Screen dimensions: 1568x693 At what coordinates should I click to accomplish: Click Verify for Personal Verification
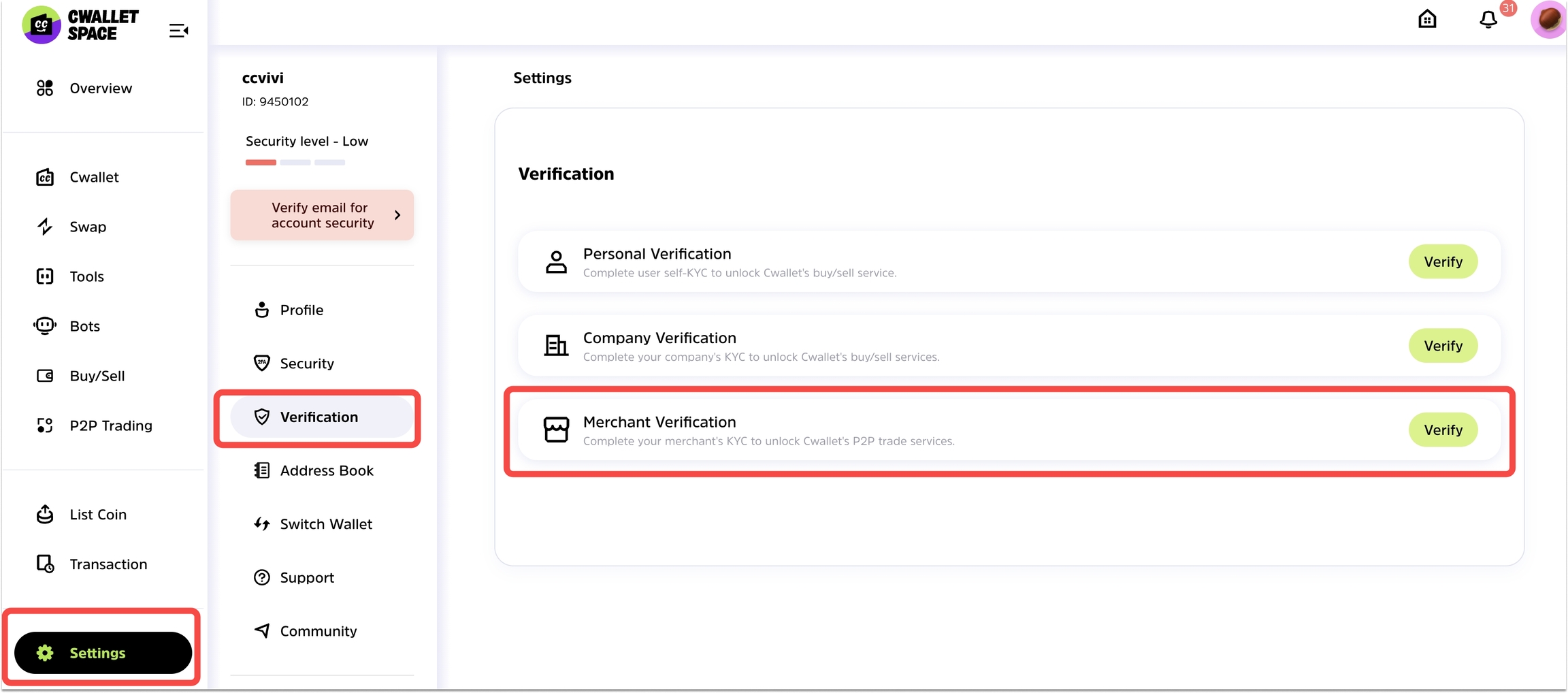pos(1442,262)
